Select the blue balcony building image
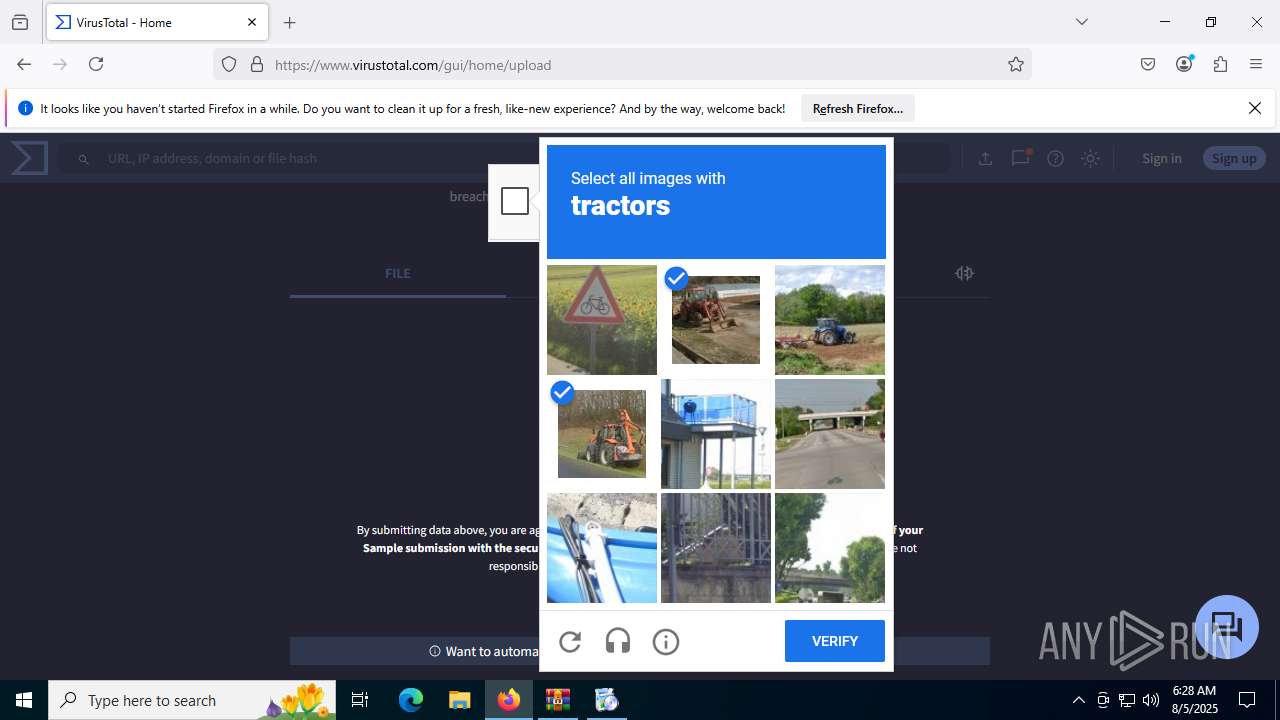 pyautogui.click(x=716, y=434)
